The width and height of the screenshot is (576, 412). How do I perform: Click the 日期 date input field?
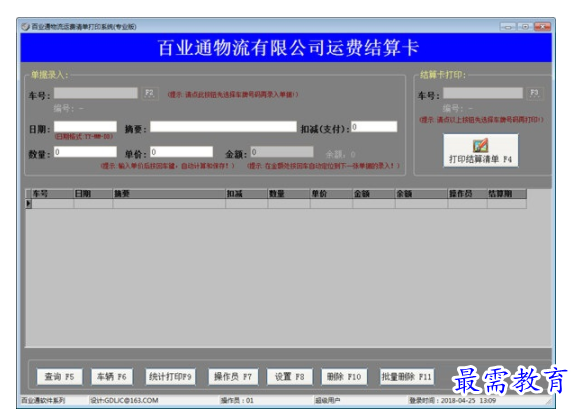point(85,127)
